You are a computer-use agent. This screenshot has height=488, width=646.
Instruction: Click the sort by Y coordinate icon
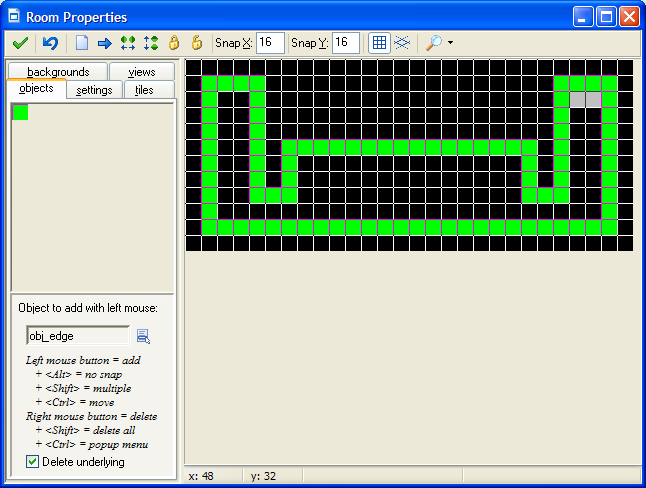pos(150,43)
